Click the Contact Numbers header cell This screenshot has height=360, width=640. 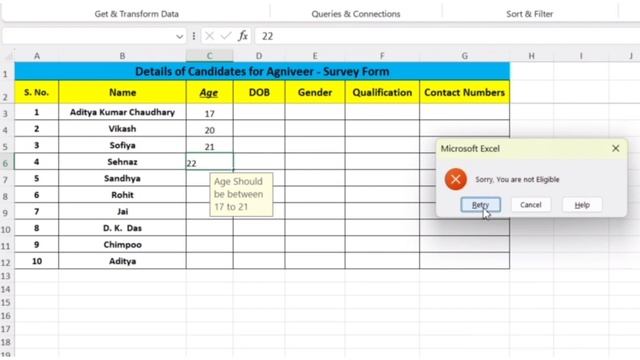click(x=464, y=92)
